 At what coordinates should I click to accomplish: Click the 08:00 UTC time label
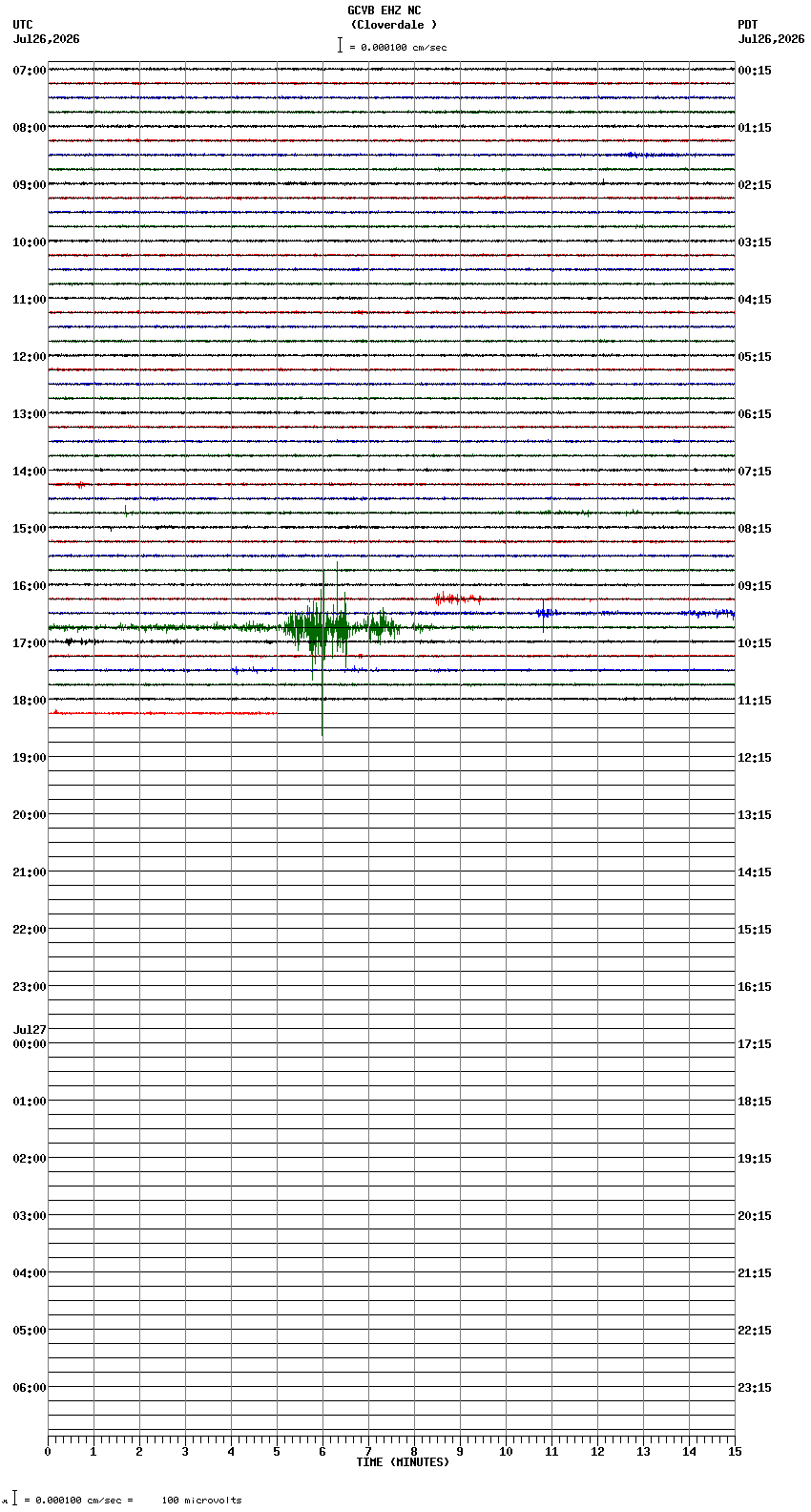pyautogui.click(x=30, y=128)
